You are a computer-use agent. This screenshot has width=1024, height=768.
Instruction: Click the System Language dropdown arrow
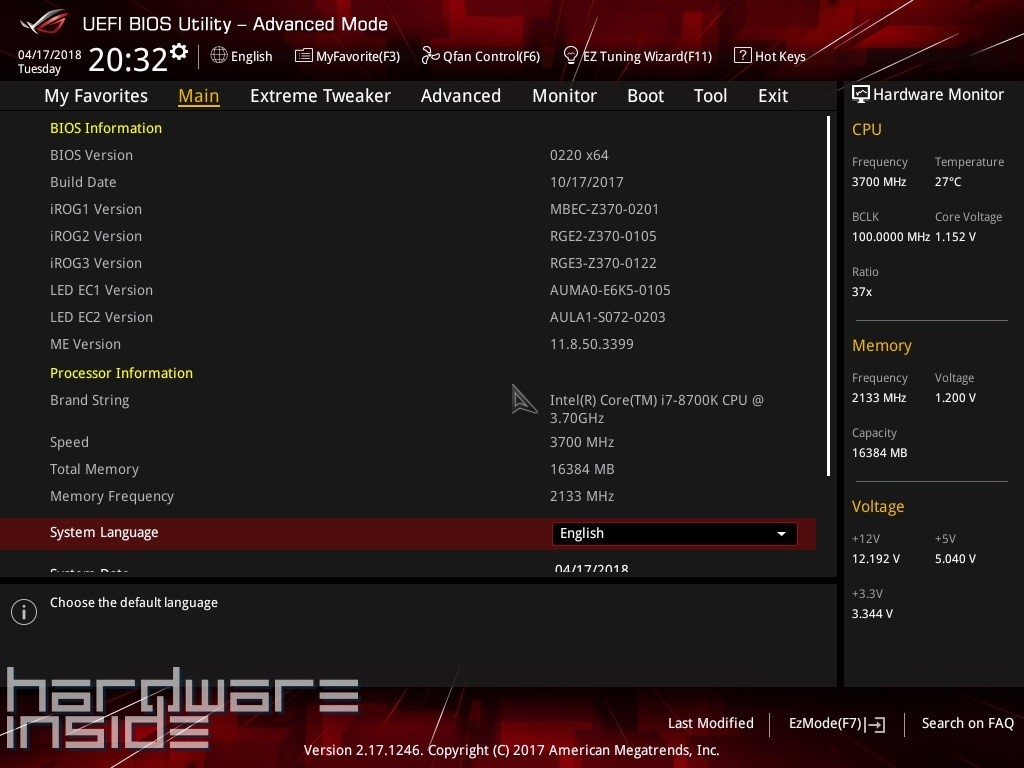781,534
